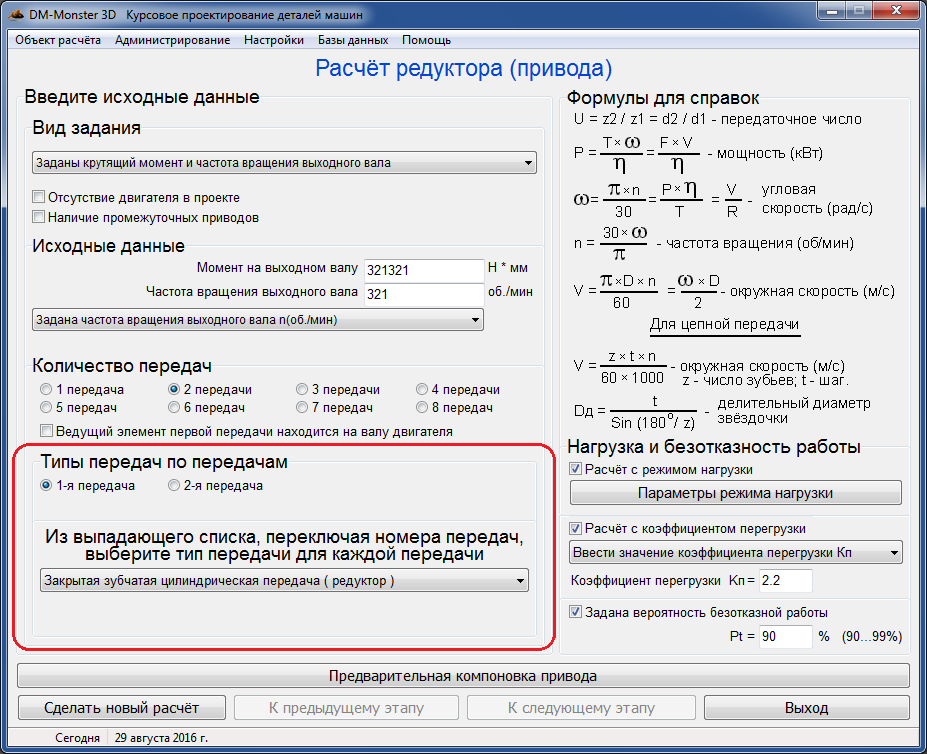Screen dimensions: 927x754
Task: Uncheck Расчёт с коэффициентом перегрузки
Action: [x=575, y=528]
